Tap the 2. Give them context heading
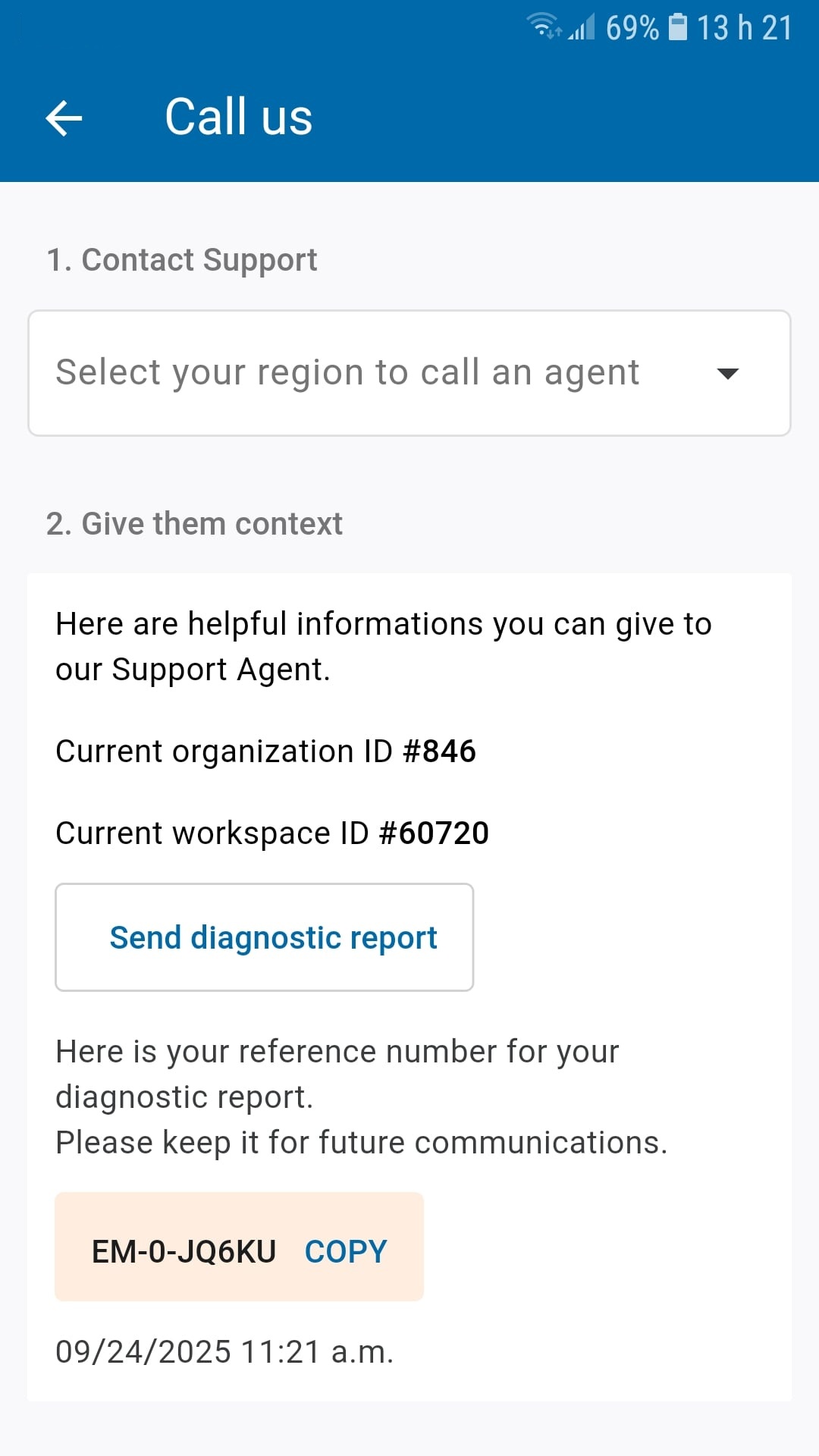 coord(194,524)
